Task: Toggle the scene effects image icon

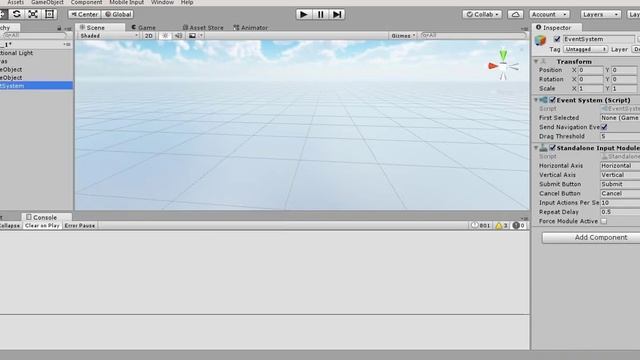Action: click(x=192, y=36)
